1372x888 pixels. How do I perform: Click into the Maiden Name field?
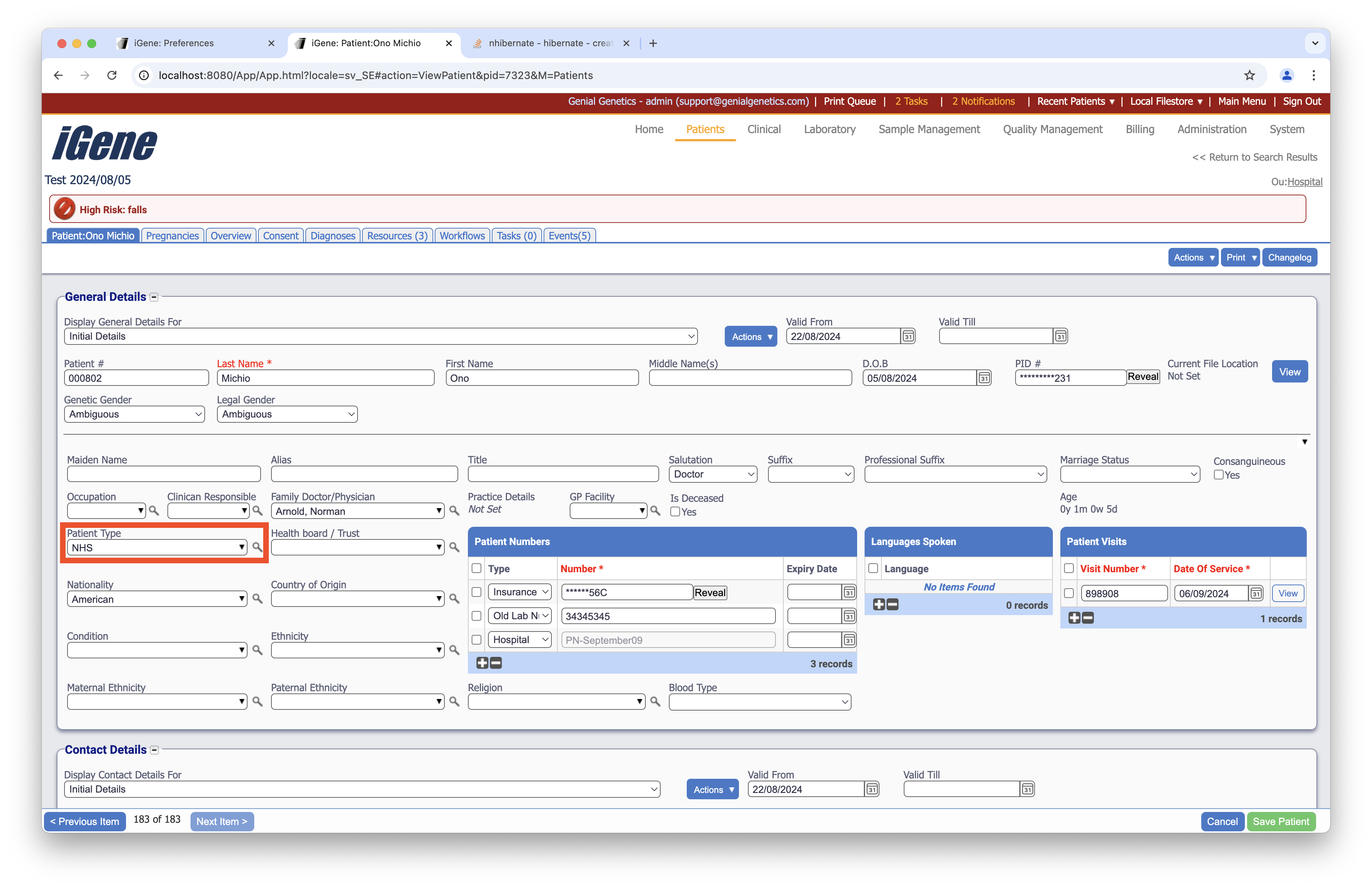tap(164, 474)
